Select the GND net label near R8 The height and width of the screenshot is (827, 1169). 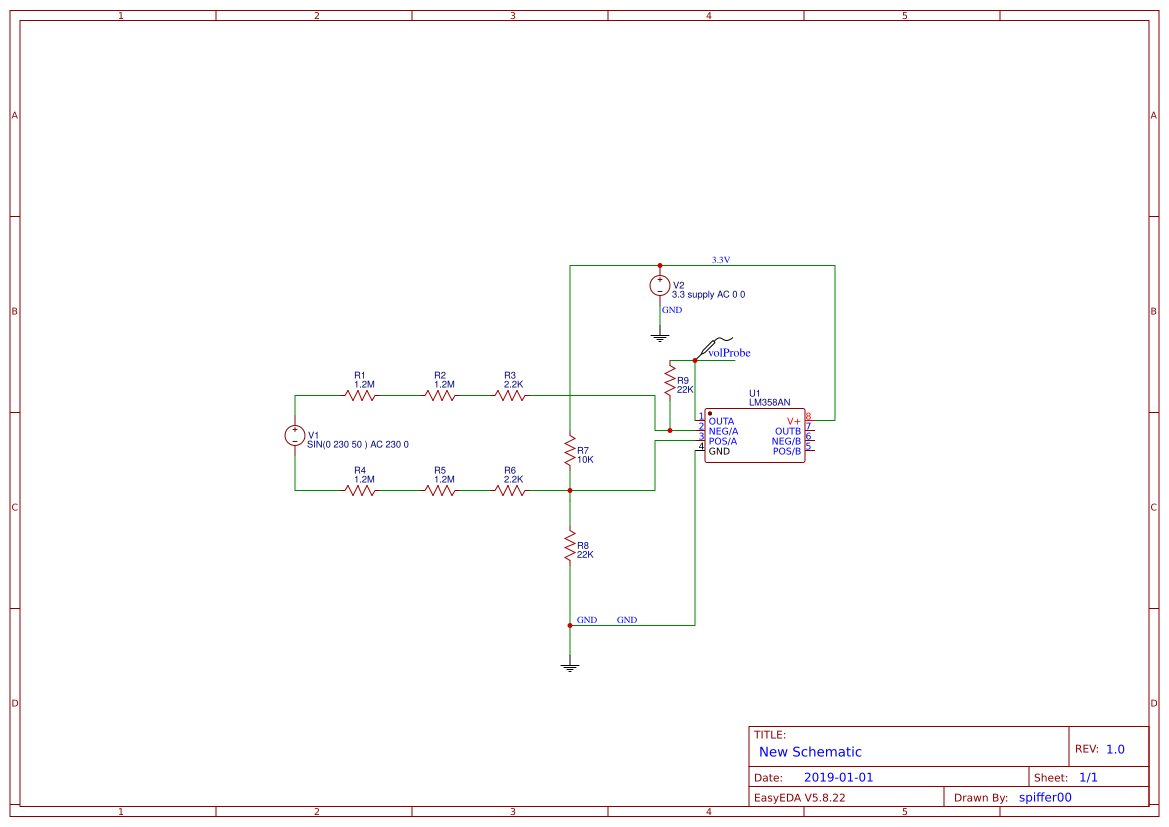coord(588,620)
